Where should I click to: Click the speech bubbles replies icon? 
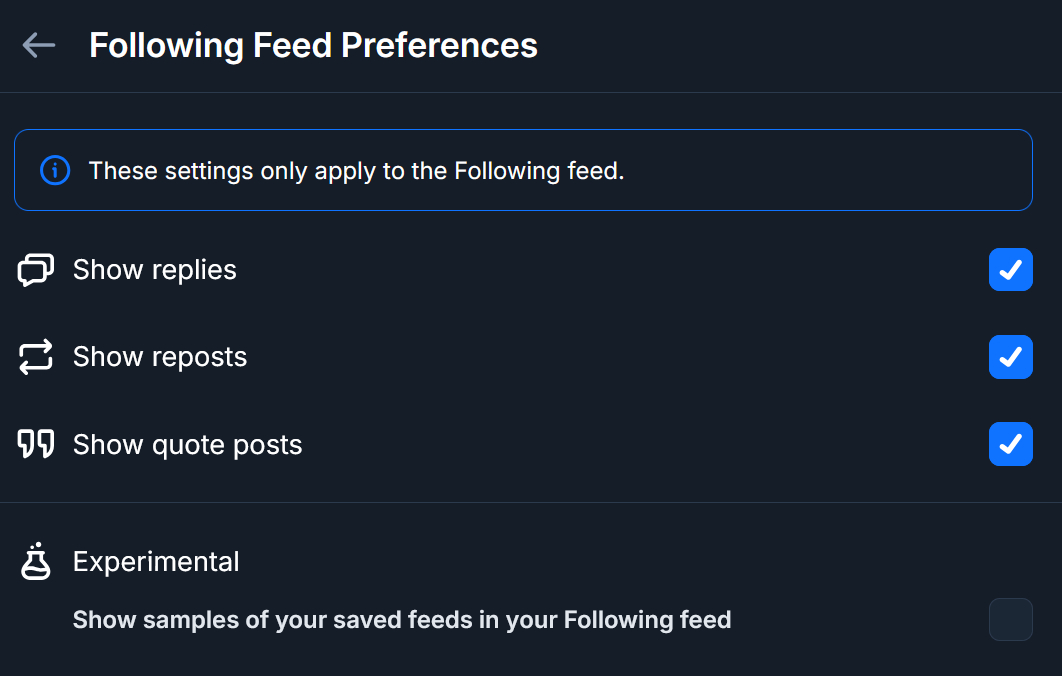pyautogui.click(x=36, y=270)
